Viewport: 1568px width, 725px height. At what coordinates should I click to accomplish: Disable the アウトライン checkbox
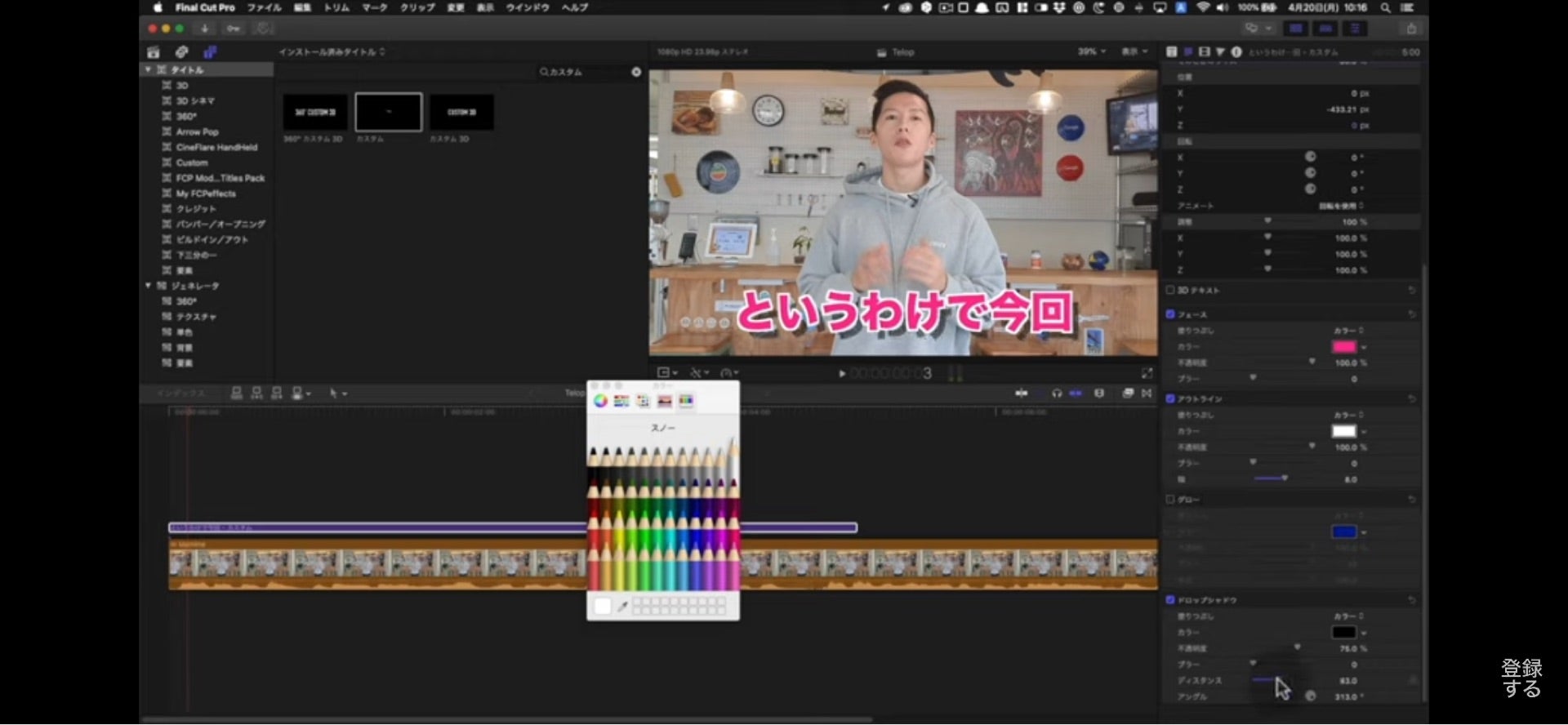(x=1170, y=398)
